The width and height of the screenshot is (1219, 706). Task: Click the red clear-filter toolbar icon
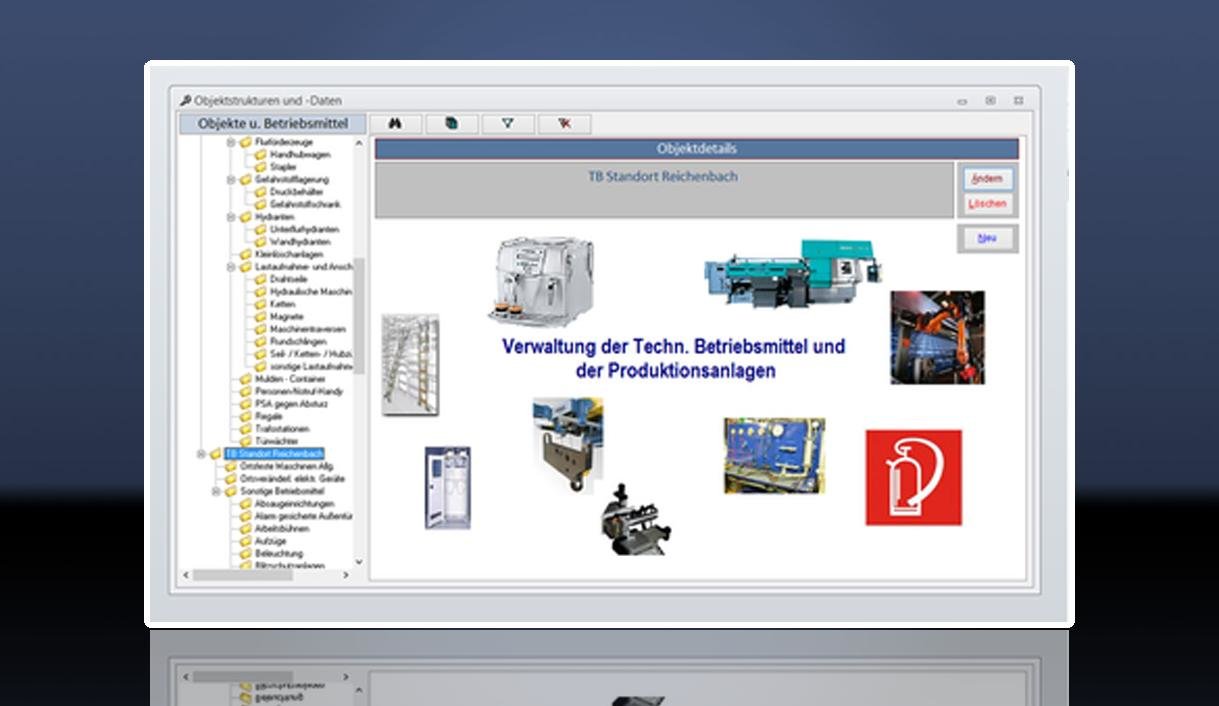click(x=564, y=124)
